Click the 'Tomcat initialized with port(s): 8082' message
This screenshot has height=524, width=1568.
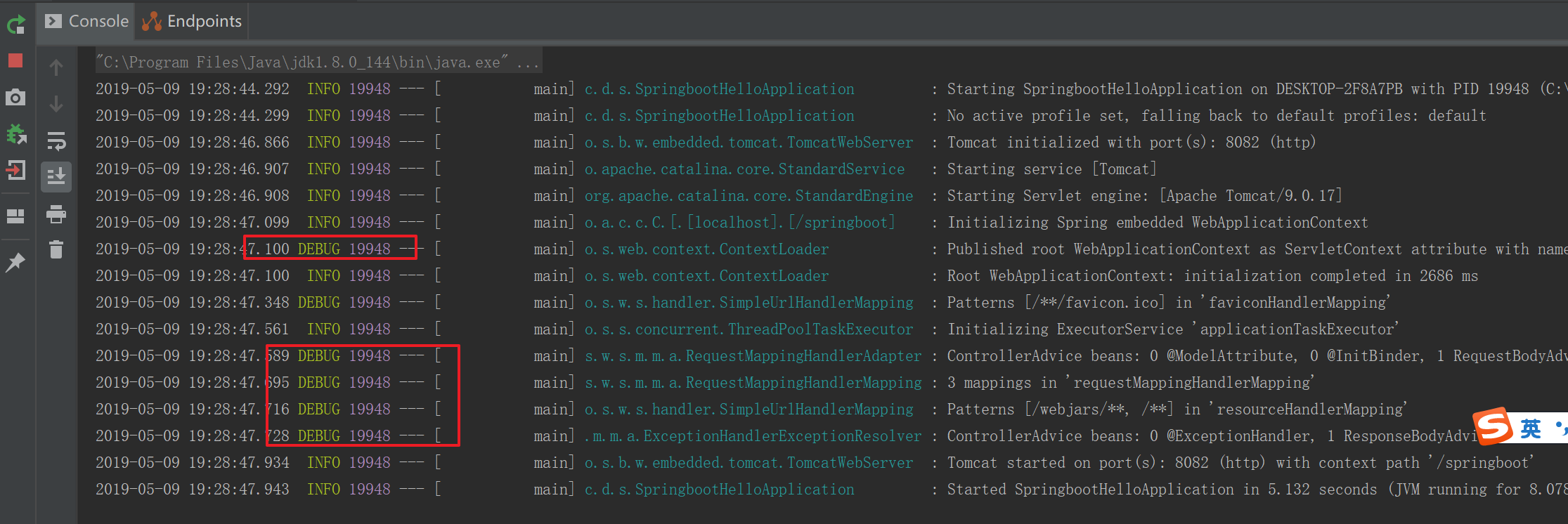click(1131, 143)
